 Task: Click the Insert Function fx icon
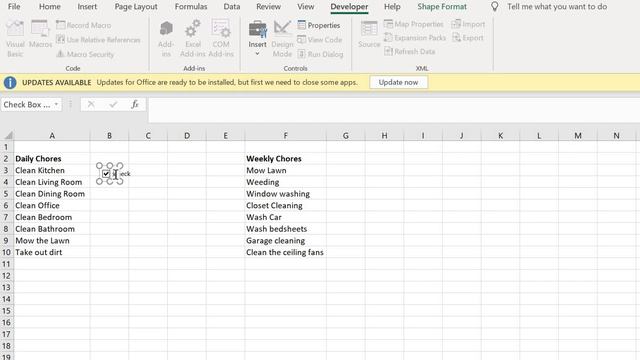[x=135, y=104]
